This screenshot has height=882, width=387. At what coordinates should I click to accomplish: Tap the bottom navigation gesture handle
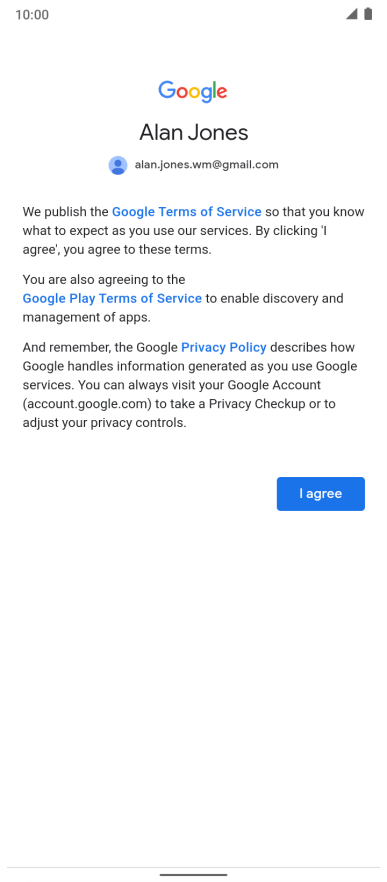(194, 875)
